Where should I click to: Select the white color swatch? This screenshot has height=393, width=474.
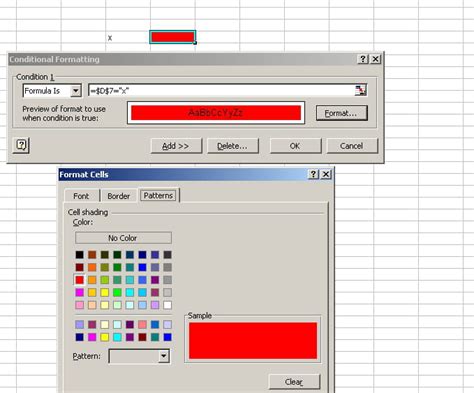pyautogui.click(x=167, y=305)
